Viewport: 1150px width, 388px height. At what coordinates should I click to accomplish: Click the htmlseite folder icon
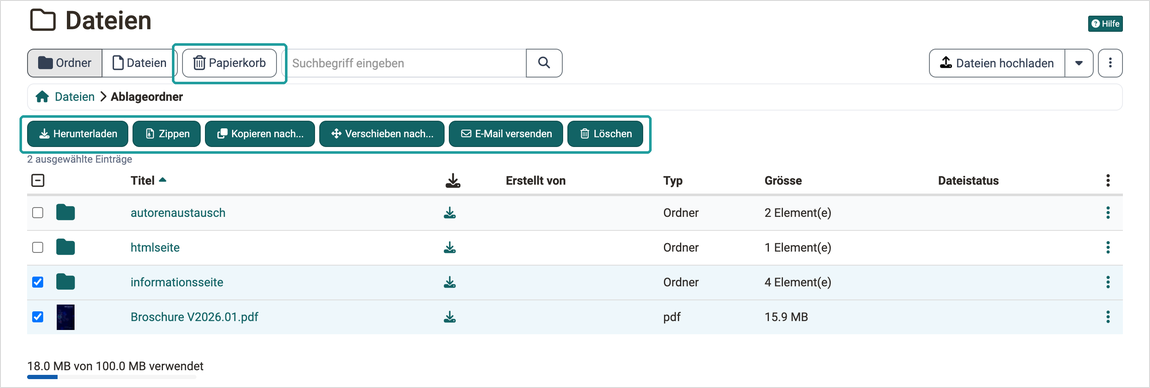(x=66, y=247)
